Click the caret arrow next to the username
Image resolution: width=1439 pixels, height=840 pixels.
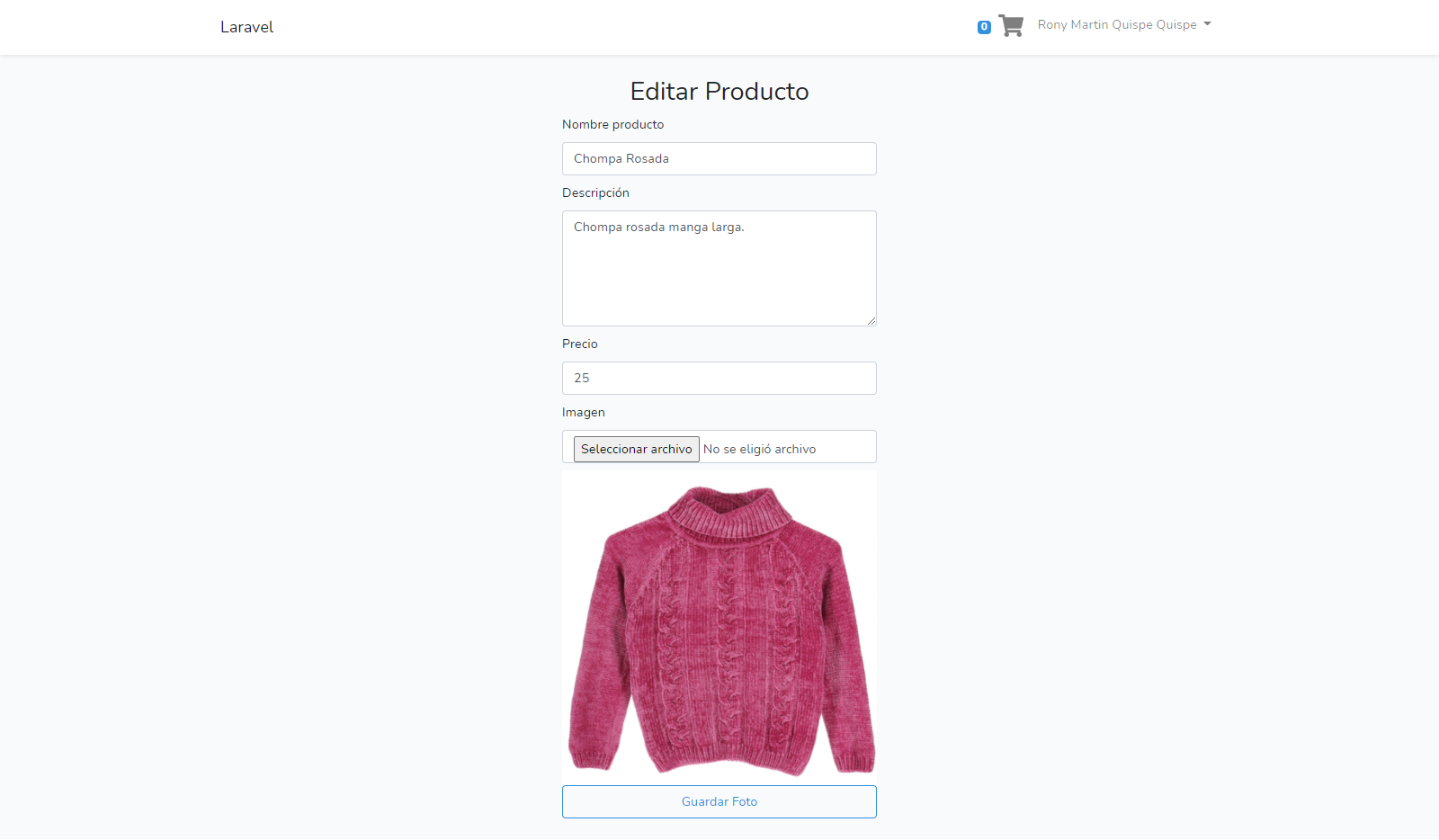point(1206,24)
